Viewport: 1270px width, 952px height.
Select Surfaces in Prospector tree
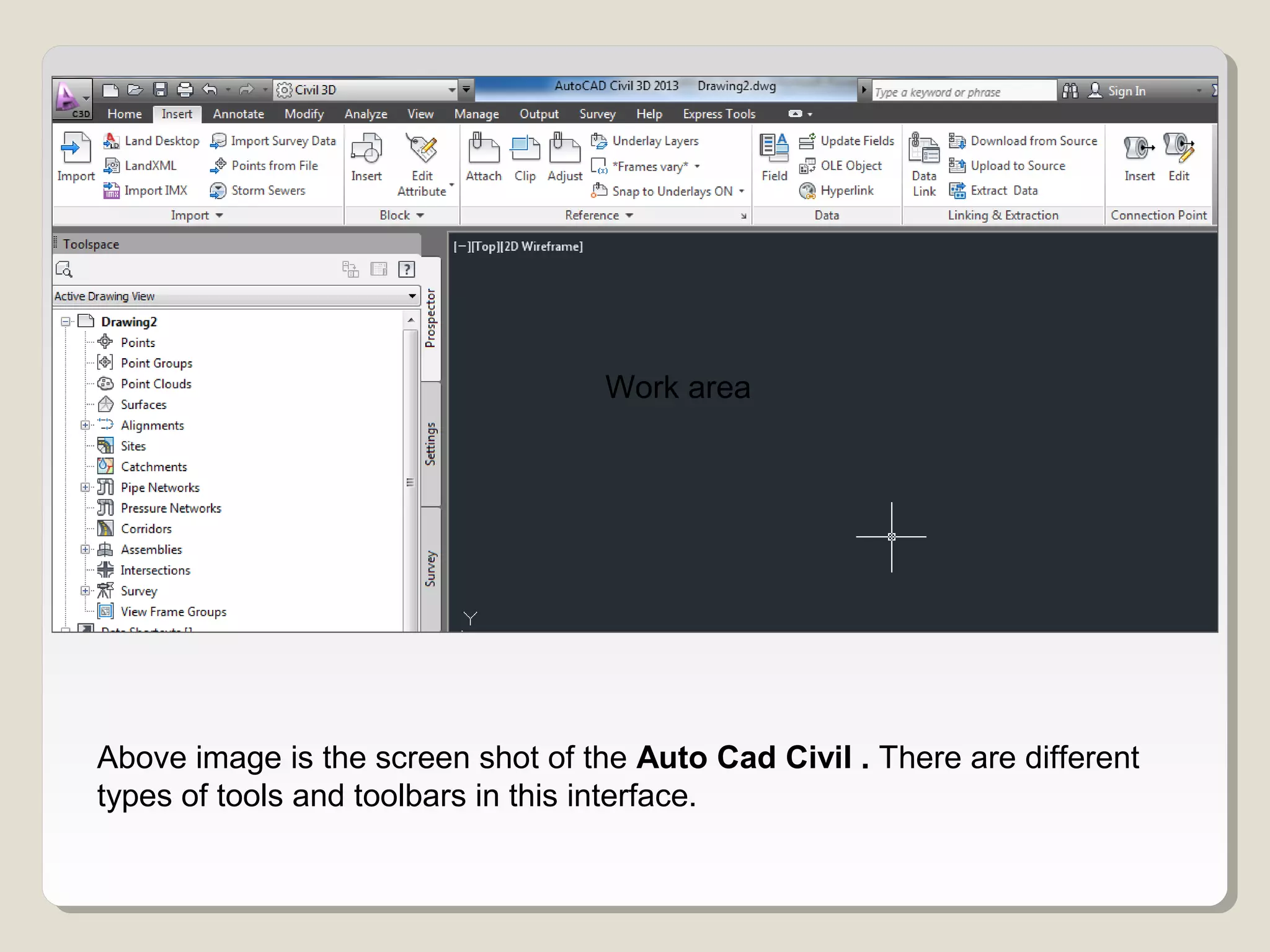tap(144, 405)
